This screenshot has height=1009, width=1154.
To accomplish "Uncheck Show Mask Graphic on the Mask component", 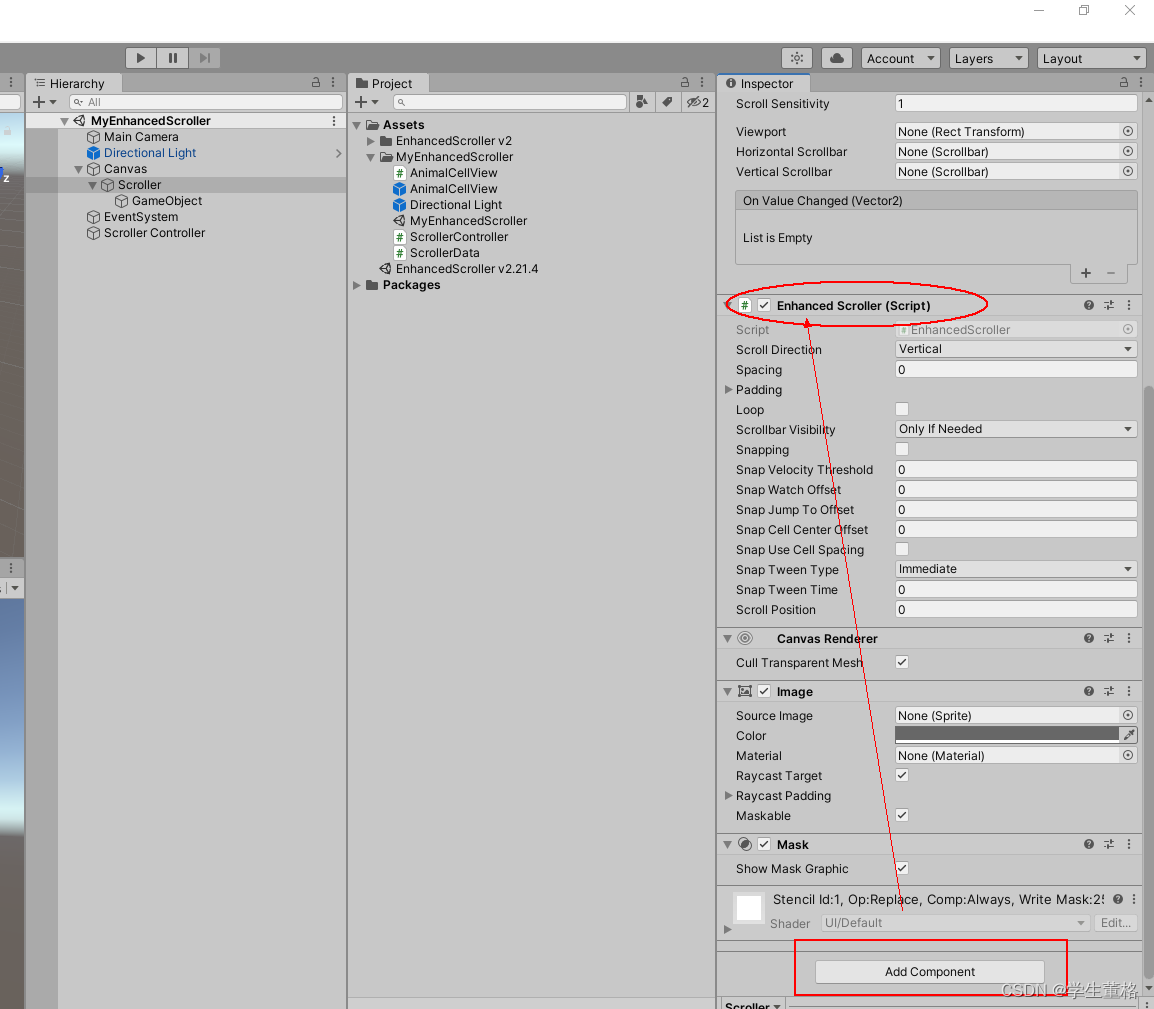I will [x=901, y=868].
